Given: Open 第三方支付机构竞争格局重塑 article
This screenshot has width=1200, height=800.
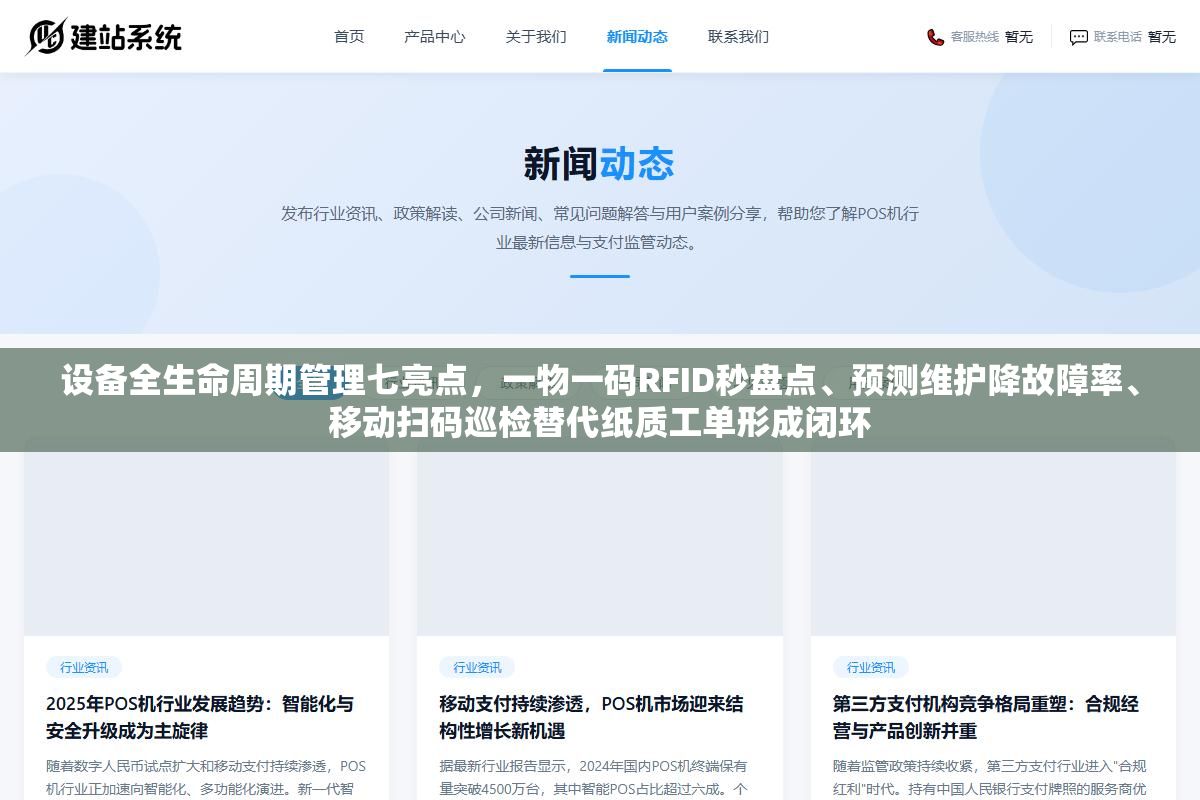Looking at the screenshot, I should [986, 717].
